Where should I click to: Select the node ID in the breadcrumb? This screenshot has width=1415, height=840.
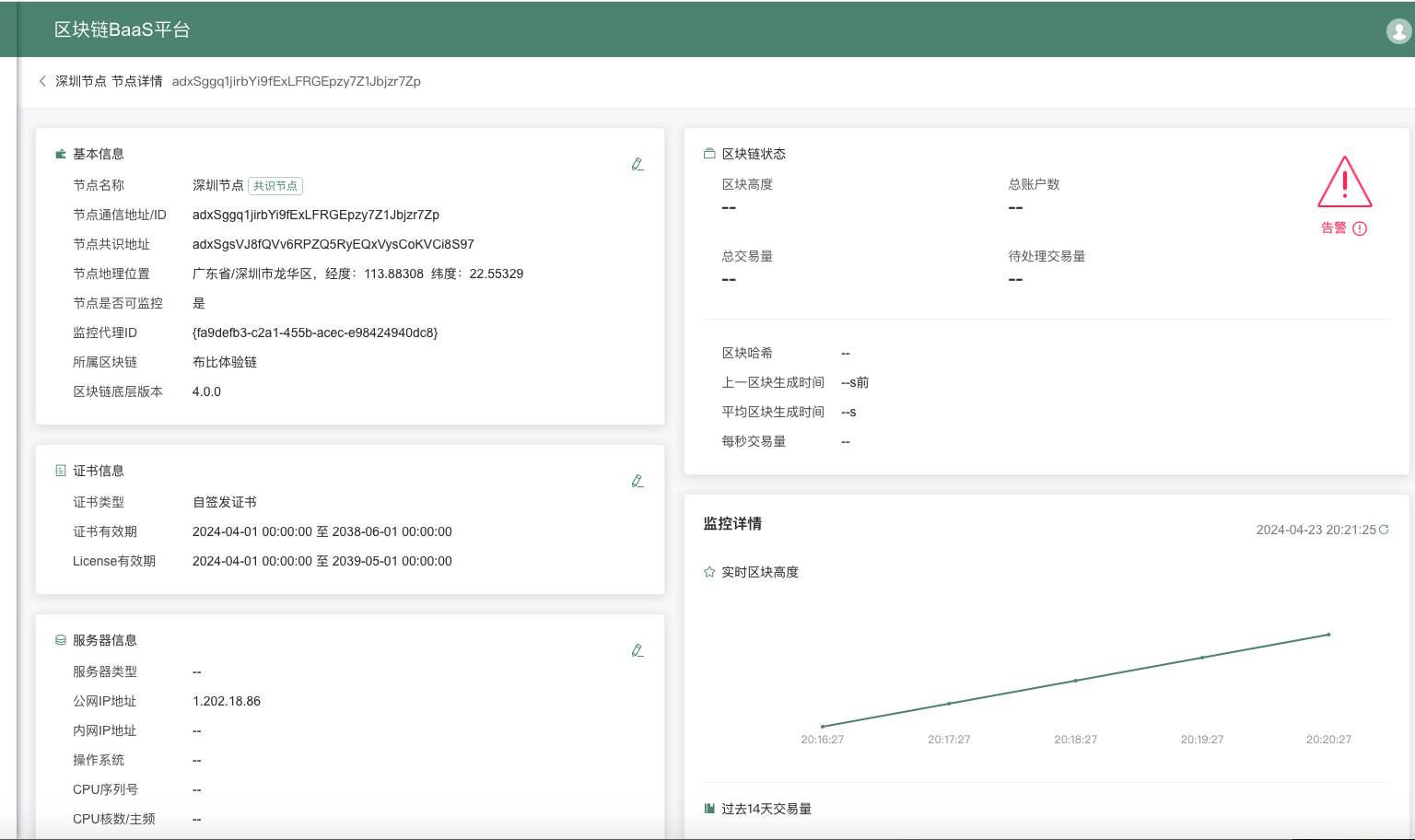coord(297,81)
